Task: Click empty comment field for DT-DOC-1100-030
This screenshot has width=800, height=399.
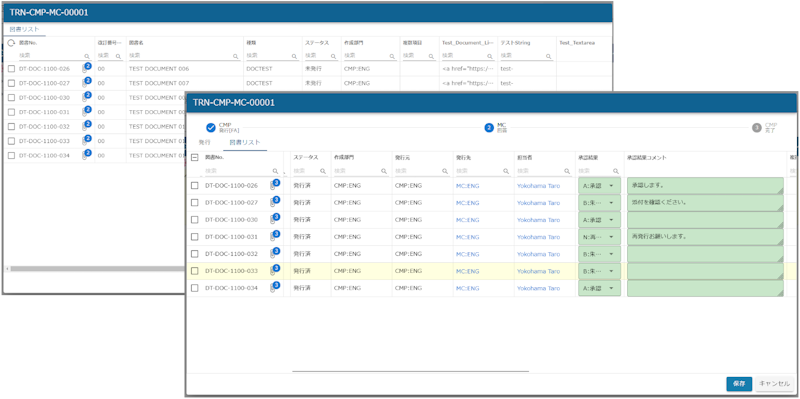Action: pos(705,220)
